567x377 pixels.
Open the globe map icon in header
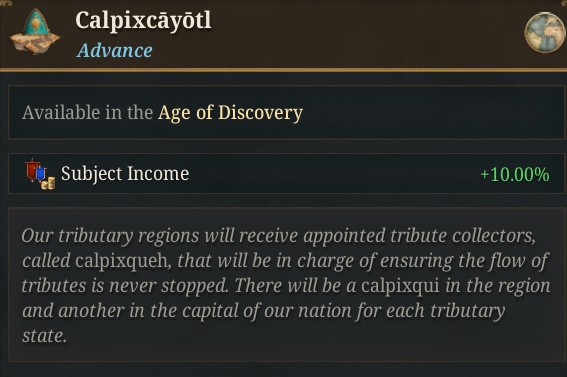pyautogui.click(x=545, y=33)
